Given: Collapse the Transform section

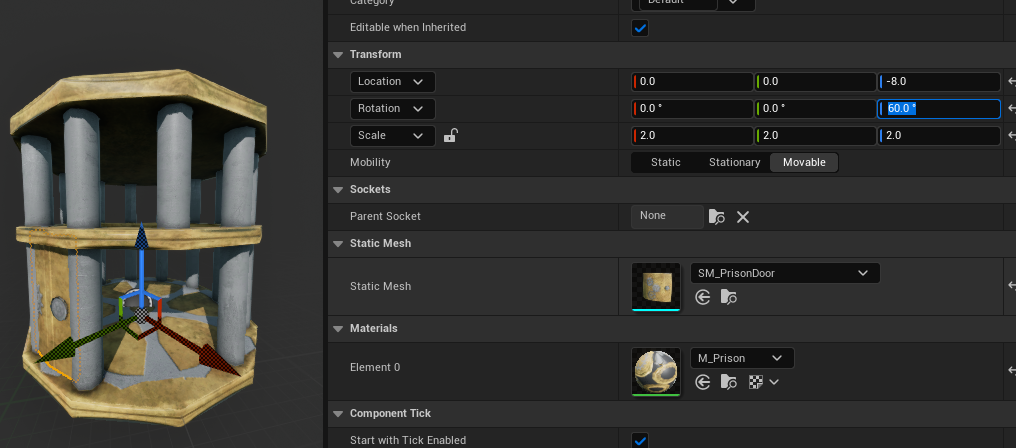Looking at the screenshot, I should pyautogui.click(x=338, y=54).
